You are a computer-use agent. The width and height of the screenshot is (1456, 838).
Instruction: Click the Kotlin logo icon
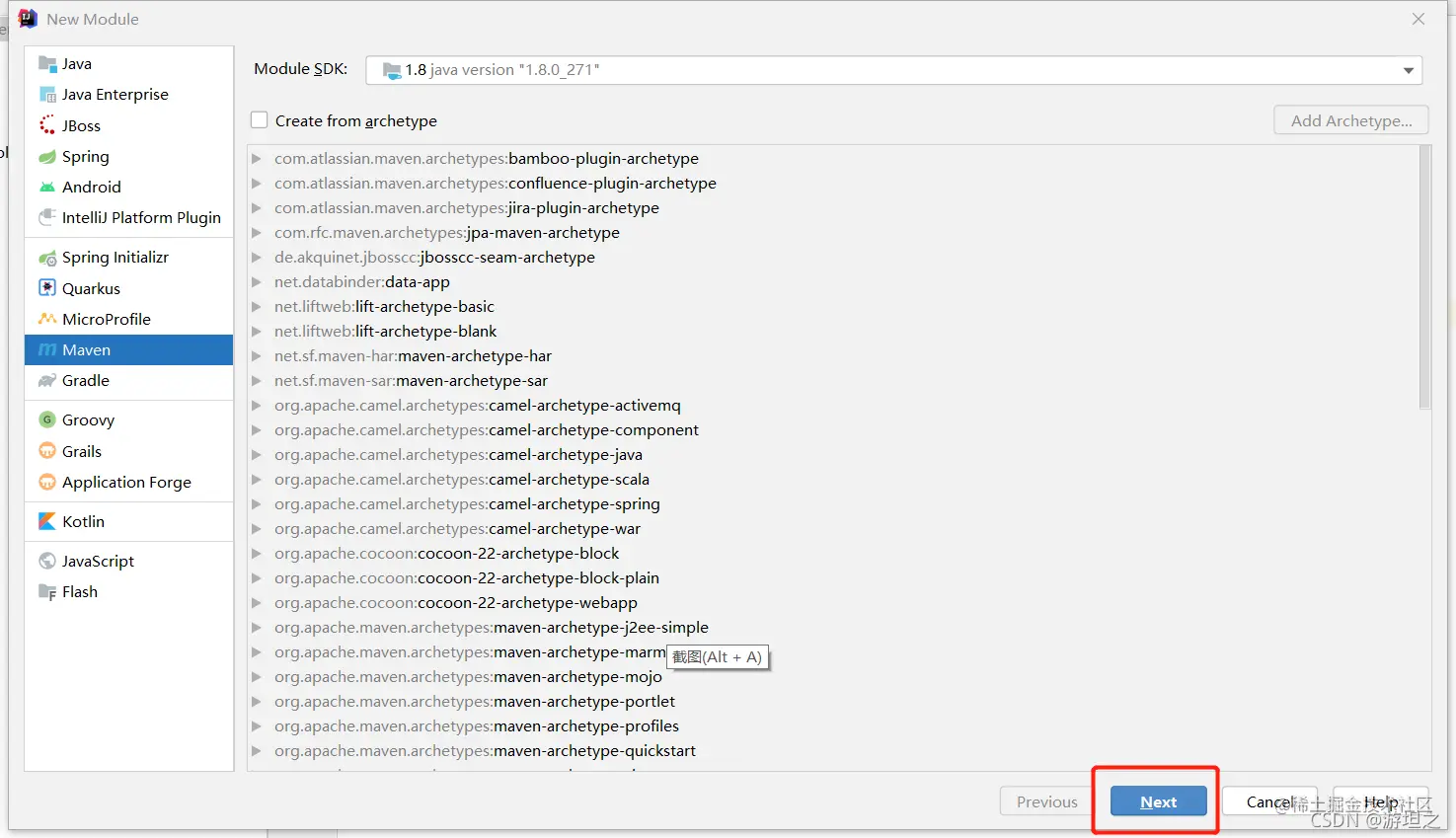(x=46, y=521)
